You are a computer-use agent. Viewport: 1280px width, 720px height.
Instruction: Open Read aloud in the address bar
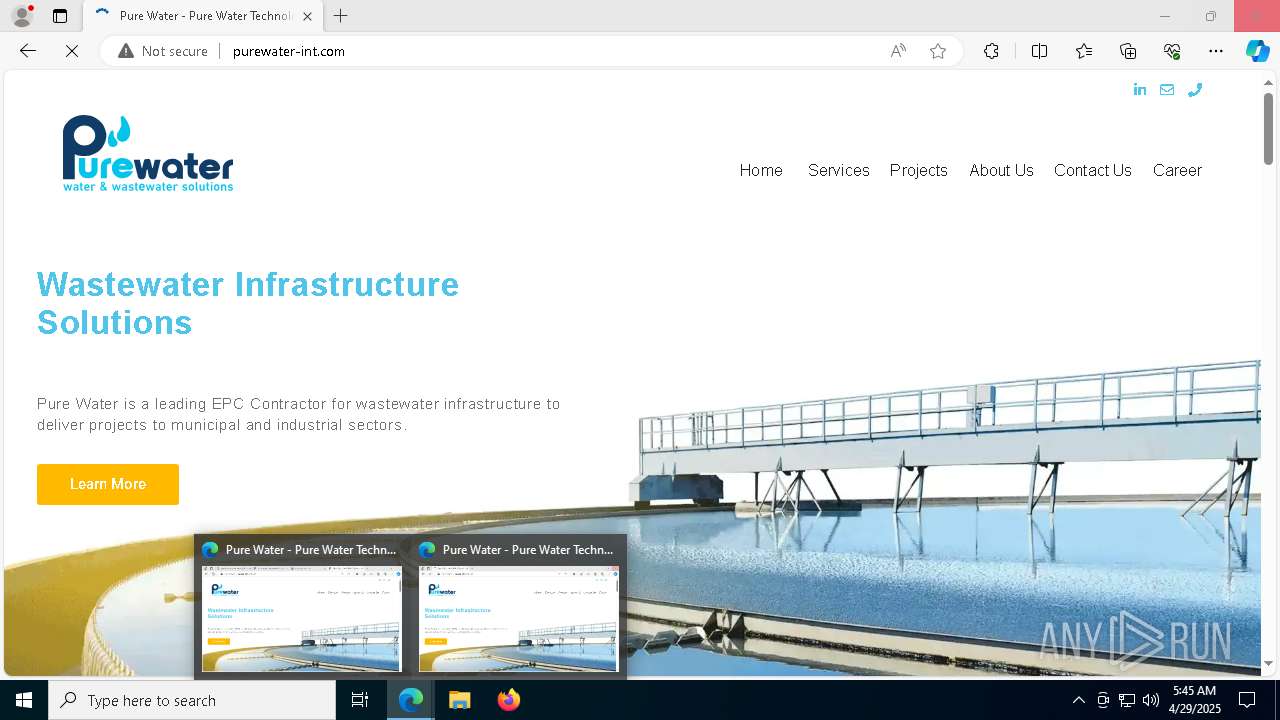pos(898,51)
